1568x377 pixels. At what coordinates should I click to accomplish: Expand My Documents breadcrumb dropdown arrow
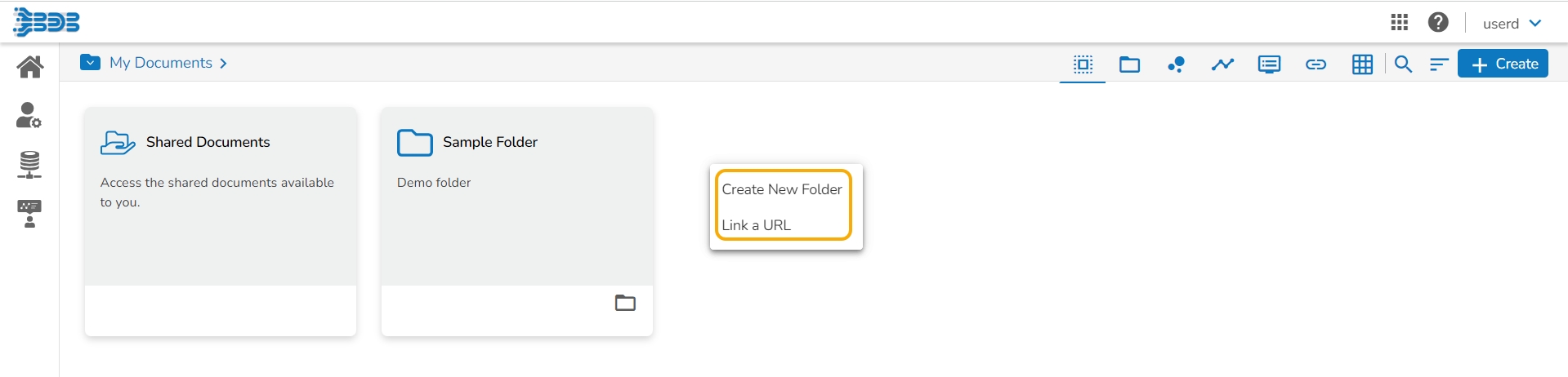coord(90,63)
